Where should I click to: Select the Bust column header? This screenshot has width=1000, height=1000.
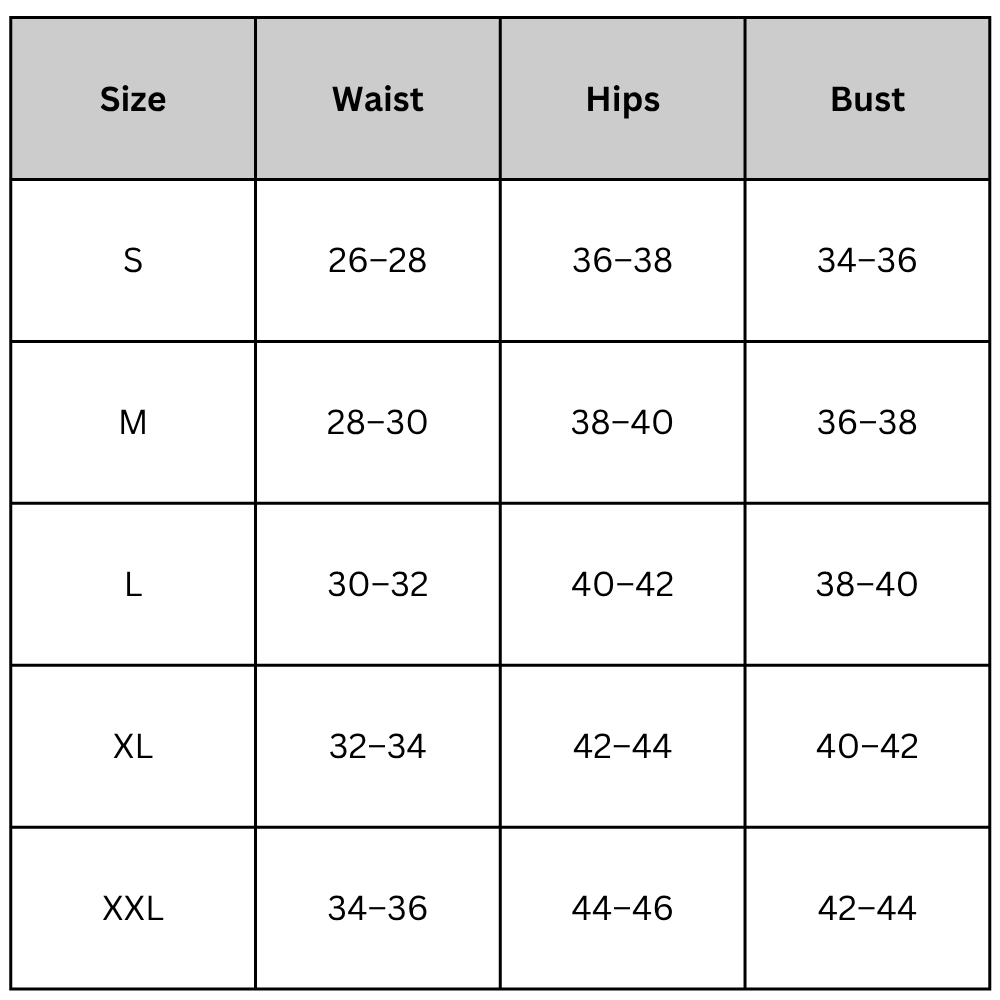(x=867, y=99)
